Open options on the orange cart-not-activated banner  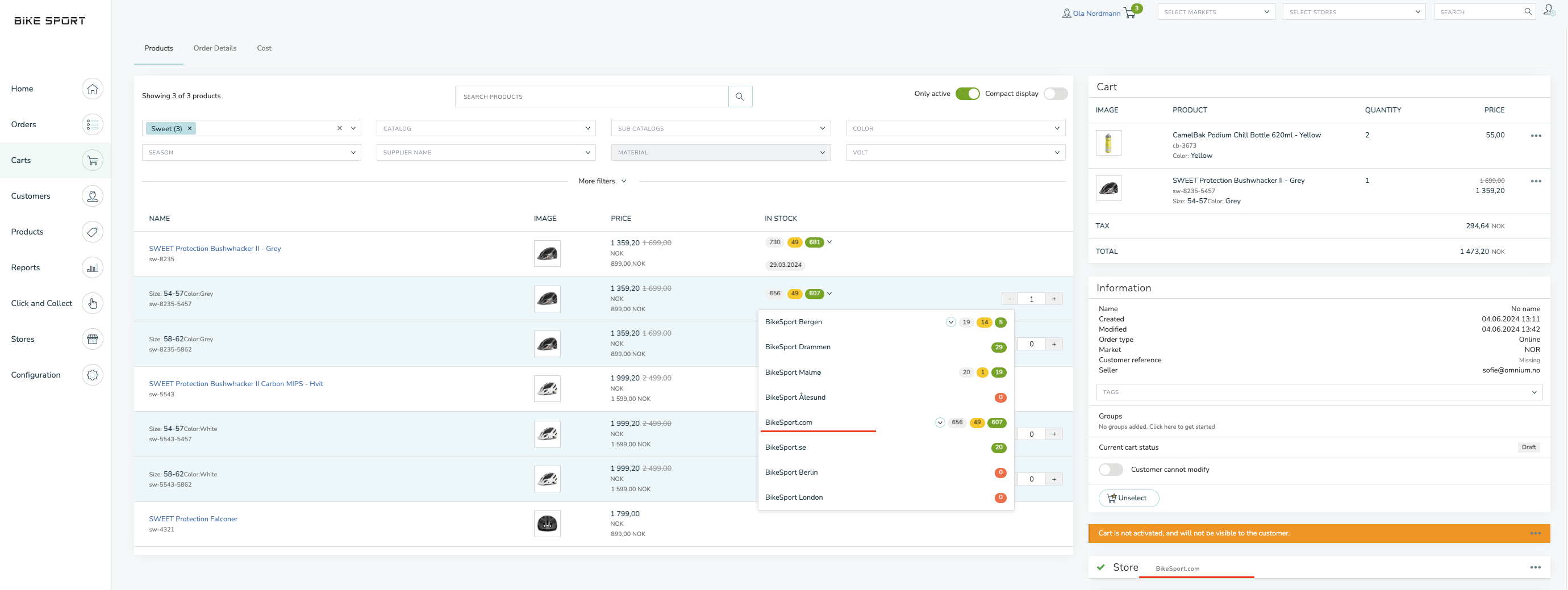tap(1536, 533)
